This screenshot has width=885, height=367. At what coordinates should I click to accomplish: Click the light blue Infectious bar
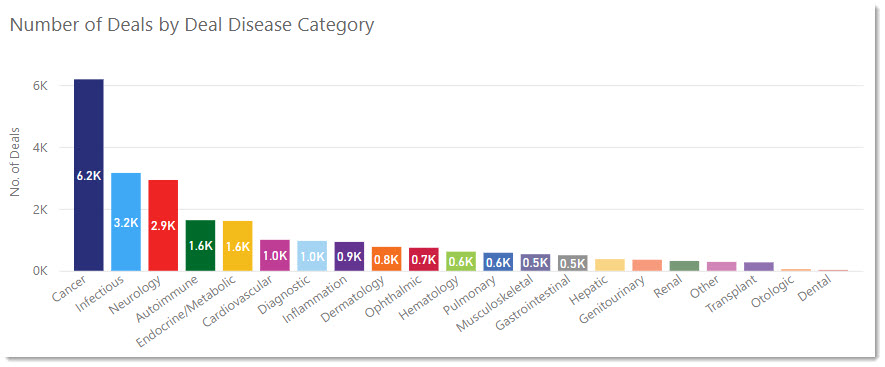point(126,222)
